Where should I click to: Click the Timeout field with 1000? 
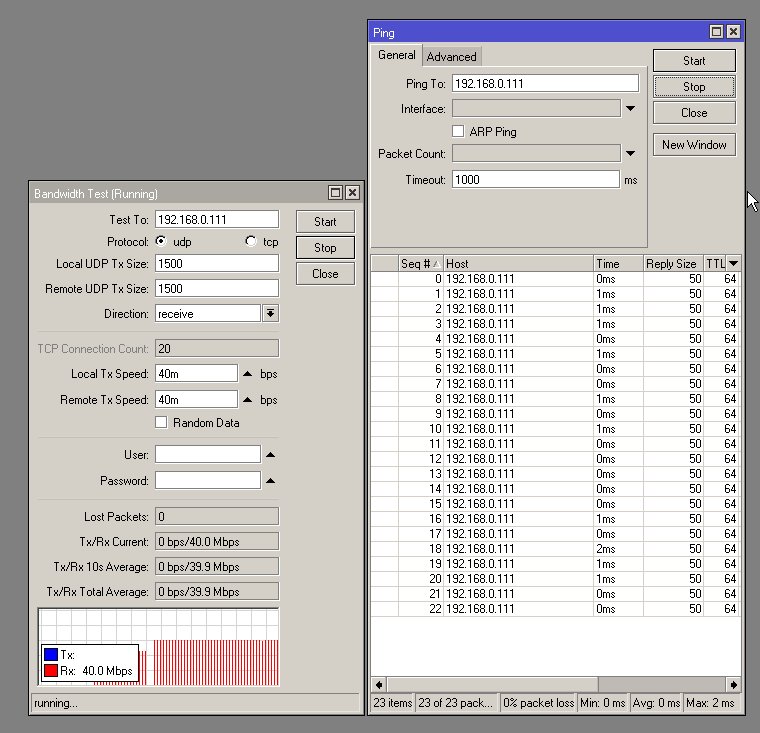point(536,179)
